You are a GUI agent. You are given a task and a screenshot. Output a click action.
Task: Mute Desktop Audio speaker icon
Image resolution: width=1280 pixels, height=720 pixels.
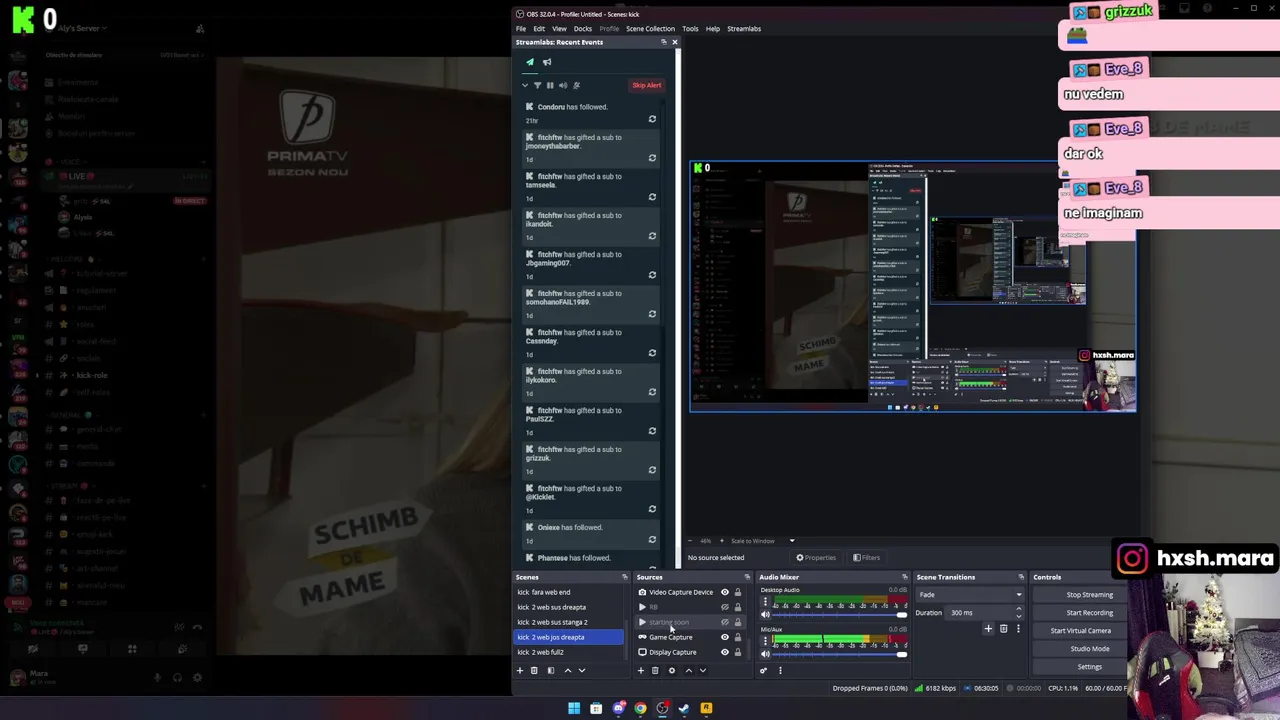[766, 615]
